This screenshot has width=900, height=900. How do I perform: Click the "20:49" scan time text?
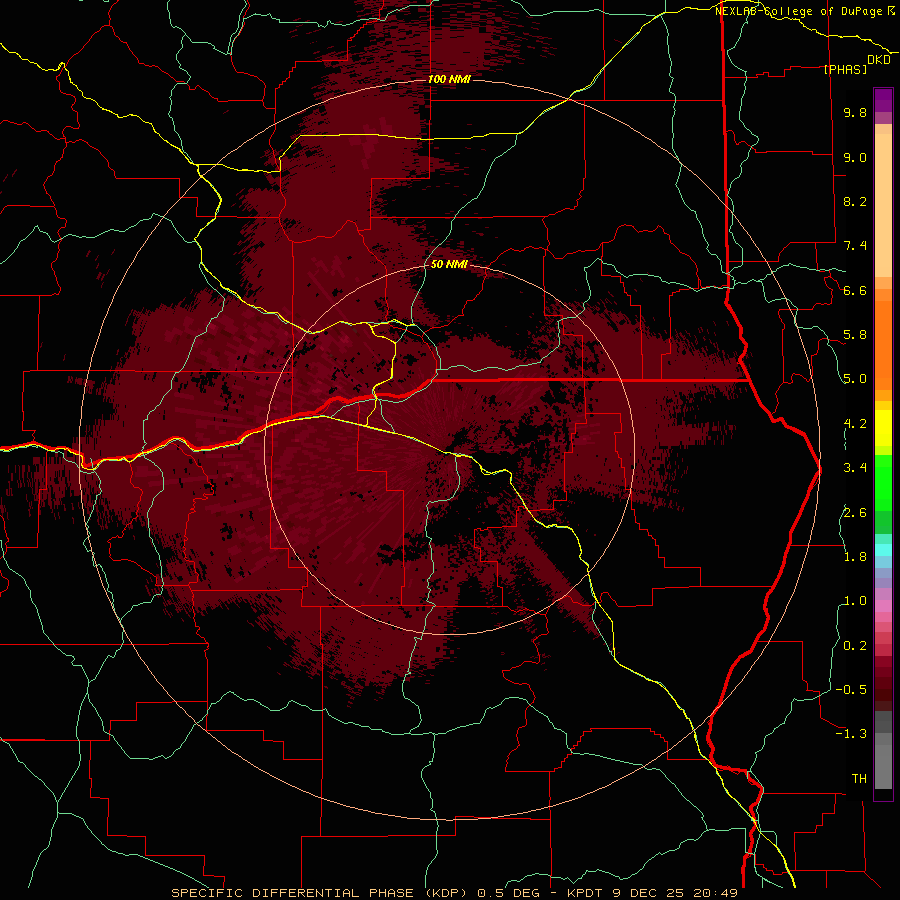715,893
